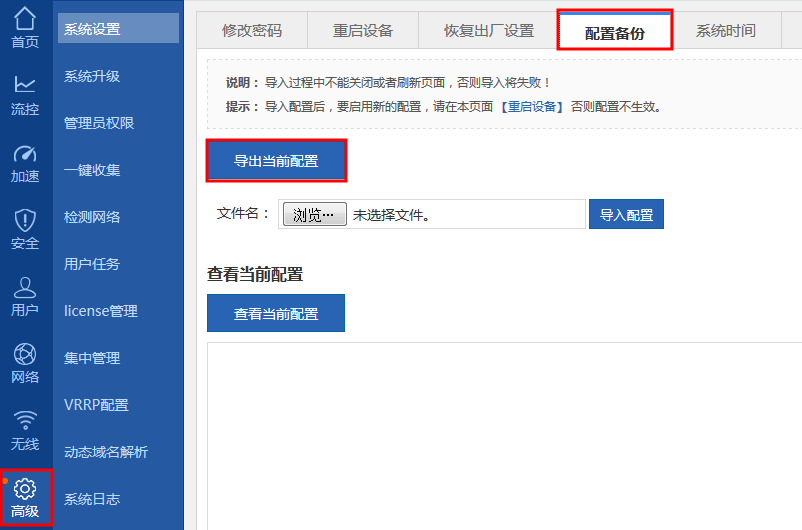The height and width of the screenshot is (530, 802).
Task: Open the 网络 globe icon
Action: coord(26,355)
